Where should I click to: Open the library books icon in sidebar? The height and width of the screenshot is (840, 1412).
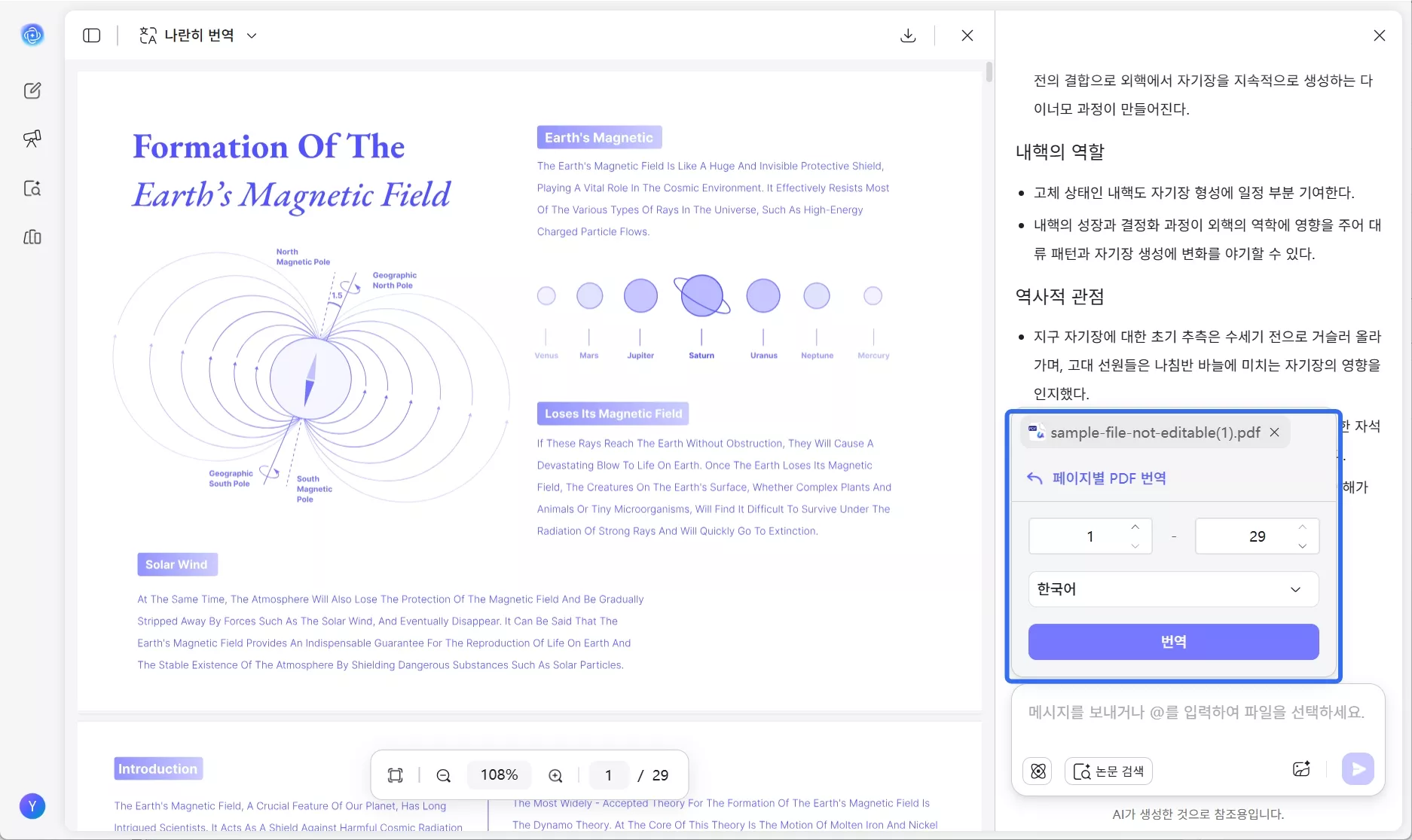32,237
